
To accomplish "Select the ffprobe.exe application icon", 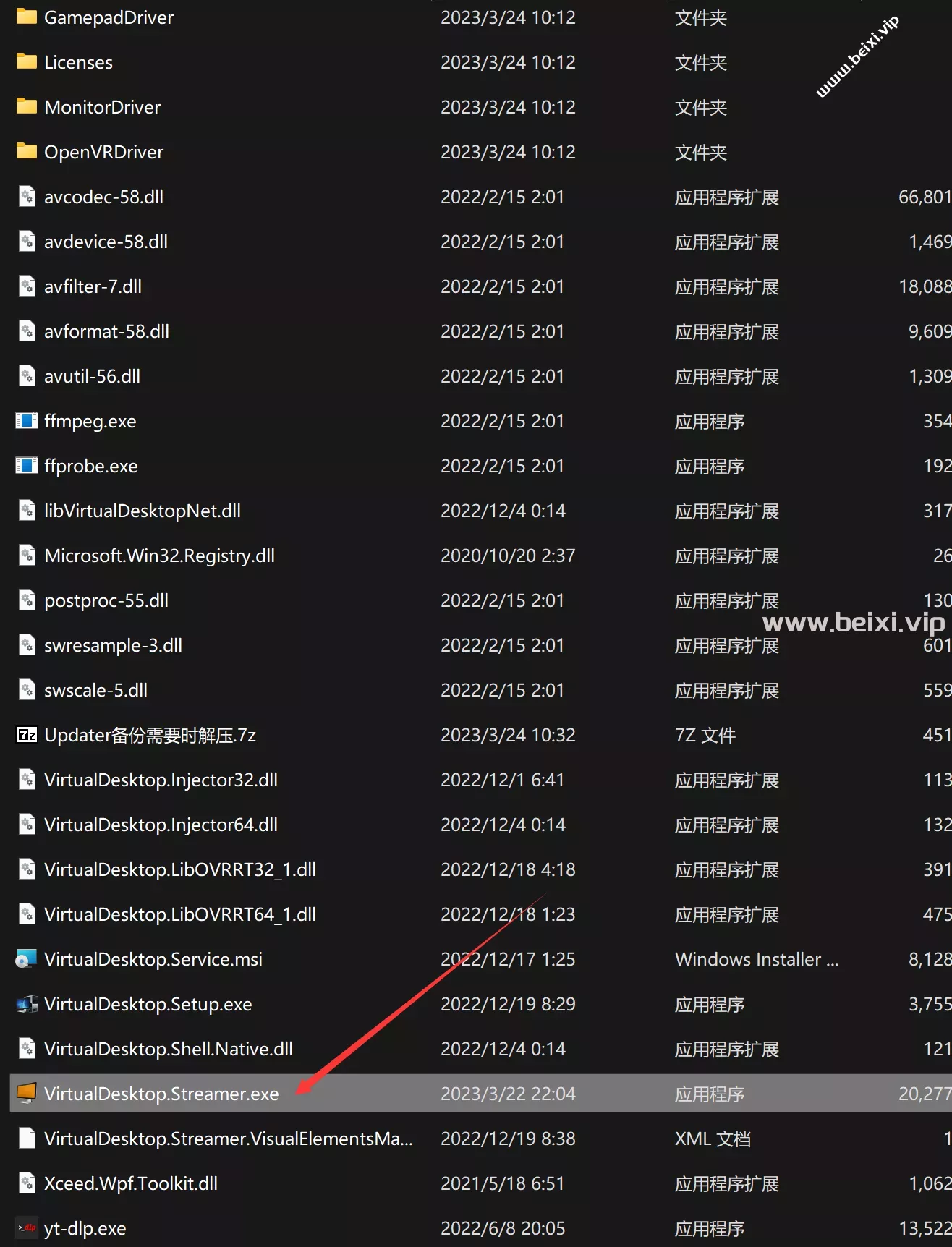I will point(27,466).
